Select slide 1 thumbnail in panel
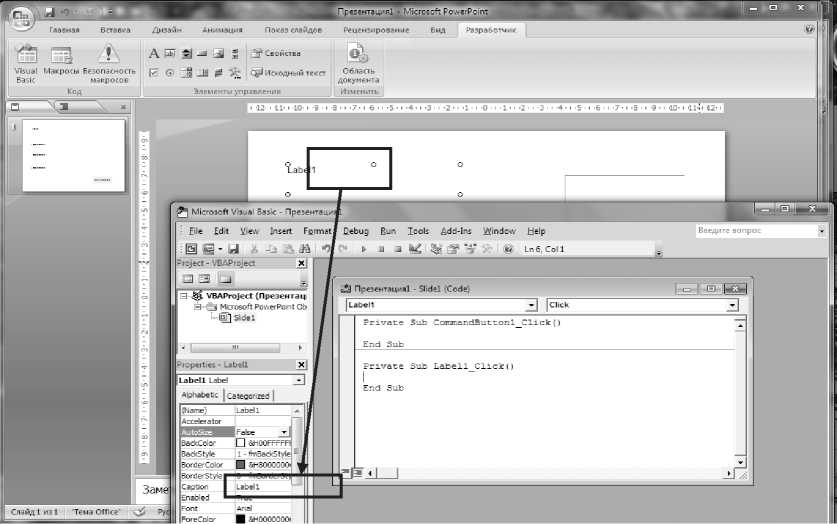Viewport: 837px width, 524px height. click(x=74, y=155)
